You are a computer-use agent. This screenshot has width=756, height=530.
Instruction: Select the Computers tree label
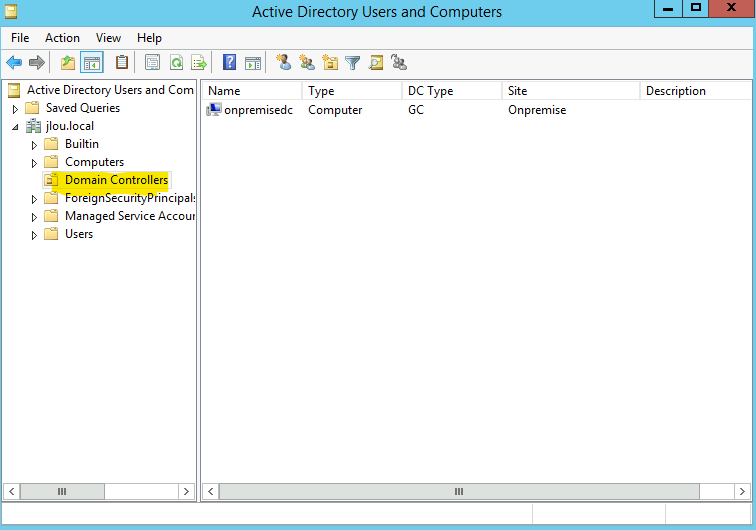pyautogui.click(x=94, y=162)
